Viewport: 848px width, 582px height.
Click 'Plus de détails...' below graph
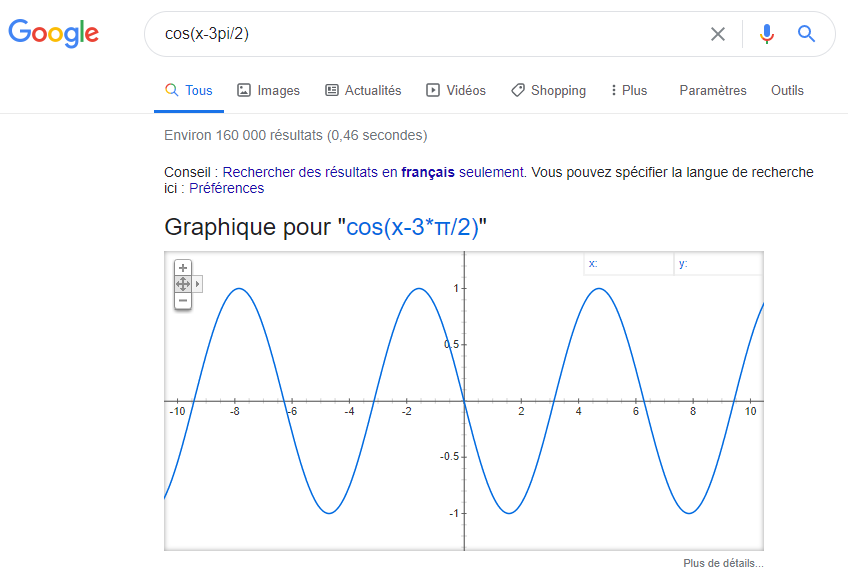click(x=723, y=563)
